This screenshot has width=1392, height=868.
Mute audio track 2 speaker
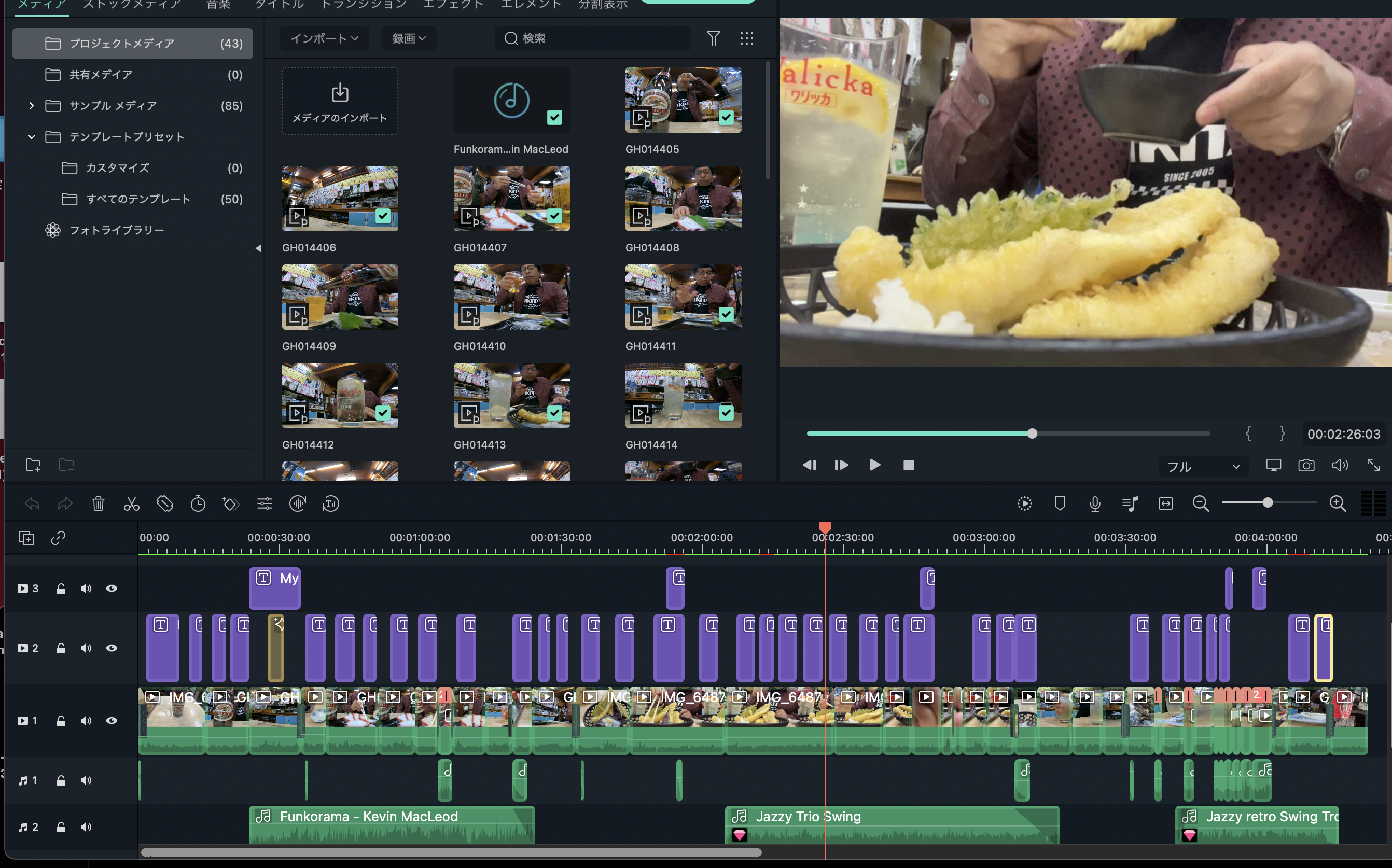tap(86, 827)
